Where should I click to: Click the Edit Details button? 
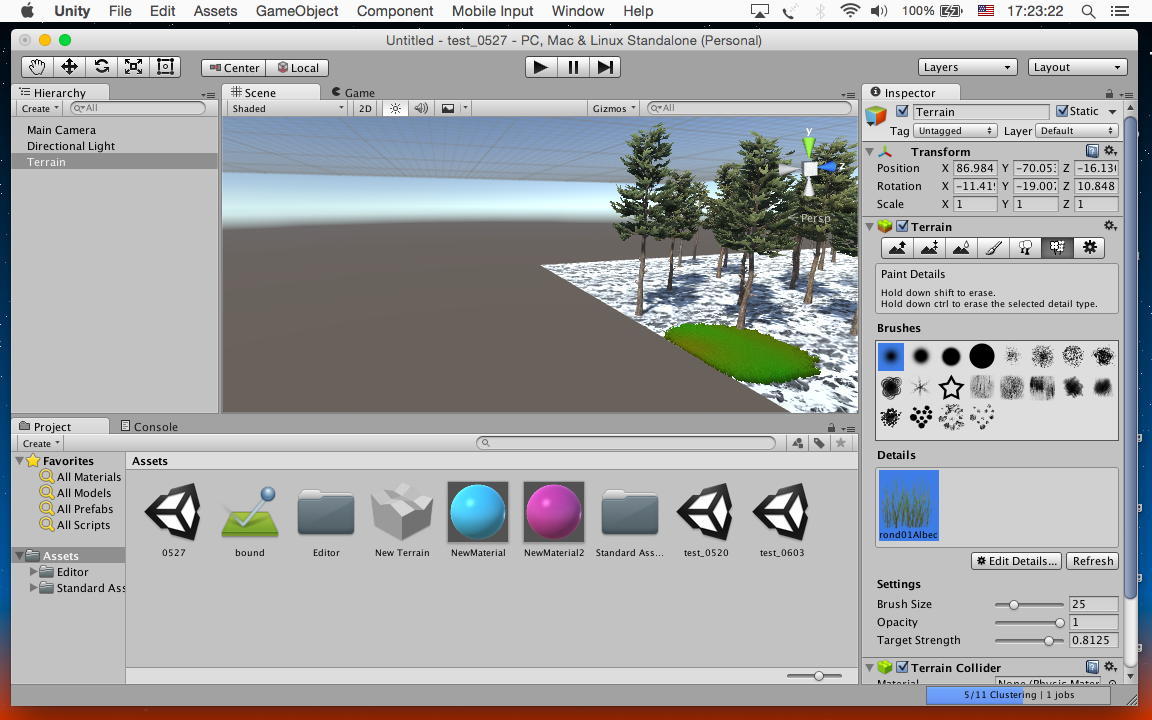tap(1017, 561)
